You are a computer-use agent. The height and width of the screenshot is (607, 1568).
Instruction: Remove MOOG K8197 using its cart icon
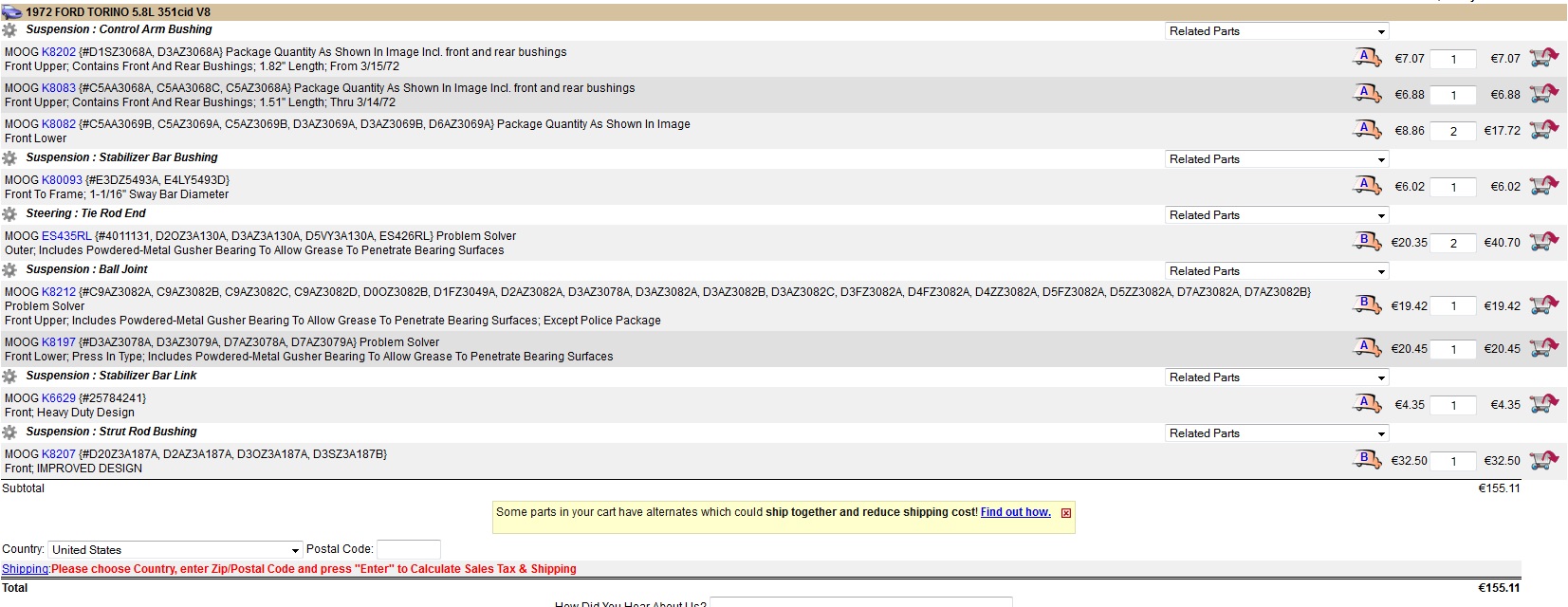1543,347
